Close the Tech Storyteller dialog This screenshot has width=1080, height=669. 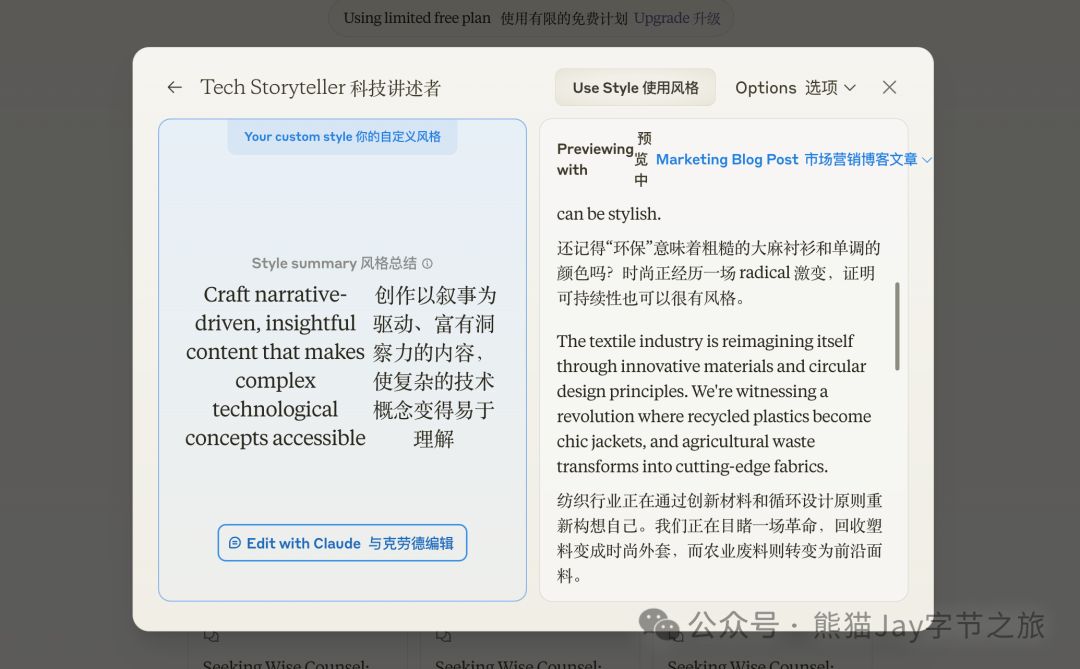pyautogui.click(x=889, y=88)
